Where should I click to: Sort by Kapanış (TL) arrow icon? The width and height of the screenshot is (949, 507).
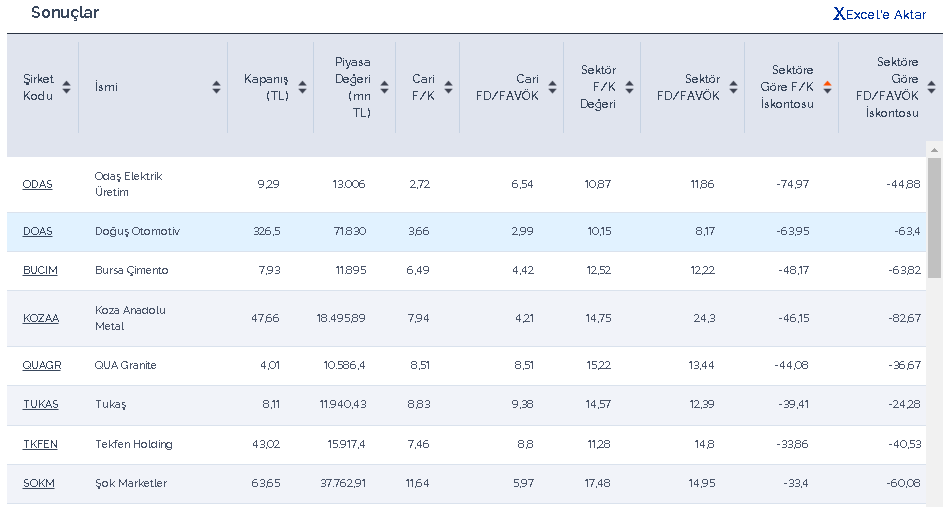pyautogui.click(x=302, y=87)
